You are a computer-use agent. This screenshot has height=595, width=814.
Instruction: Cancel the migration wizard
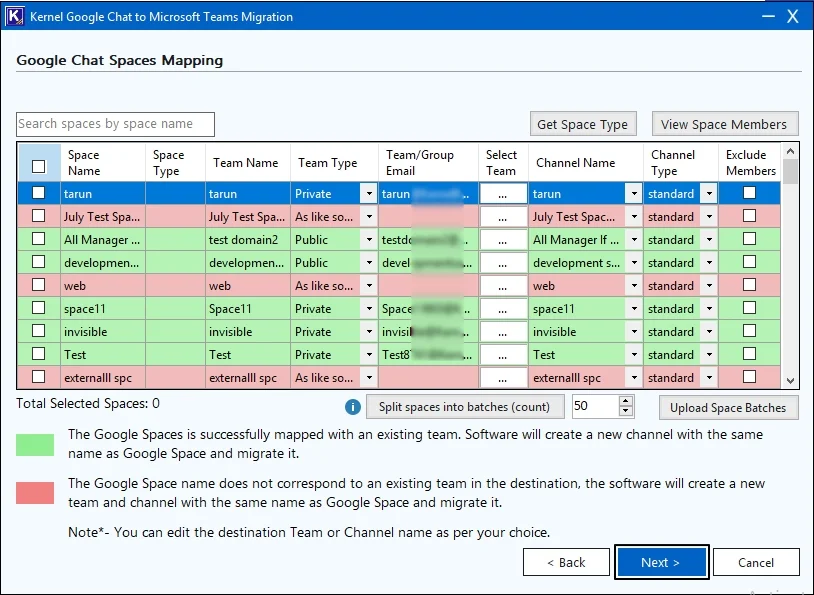pos(756,562)
